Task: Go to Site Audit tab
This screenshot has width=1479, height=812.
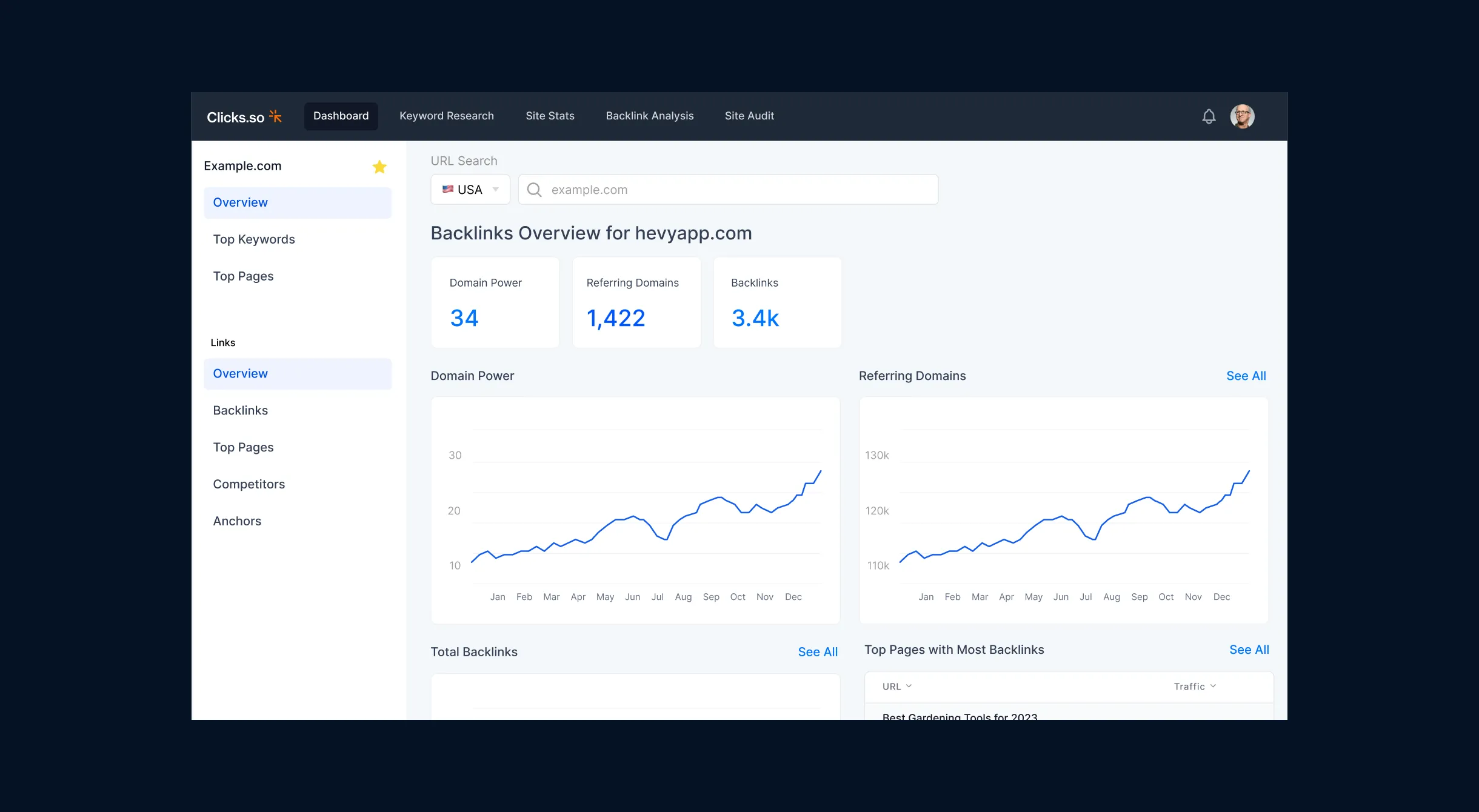Action: [749, 116]
